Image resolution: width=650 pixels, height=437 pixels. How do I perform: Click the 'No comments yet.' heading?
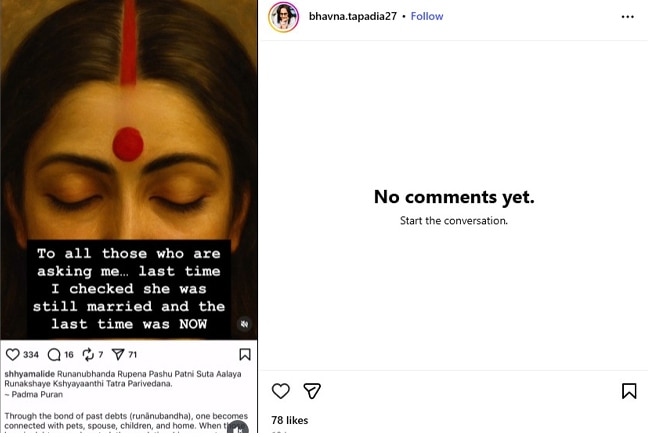(x=454, y=197)
